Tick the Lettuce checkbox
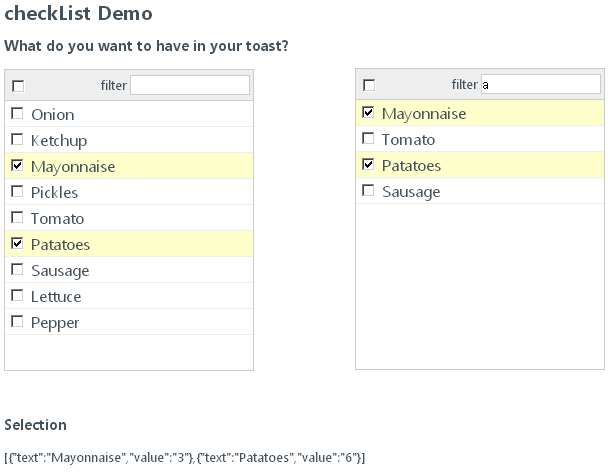 17,295
